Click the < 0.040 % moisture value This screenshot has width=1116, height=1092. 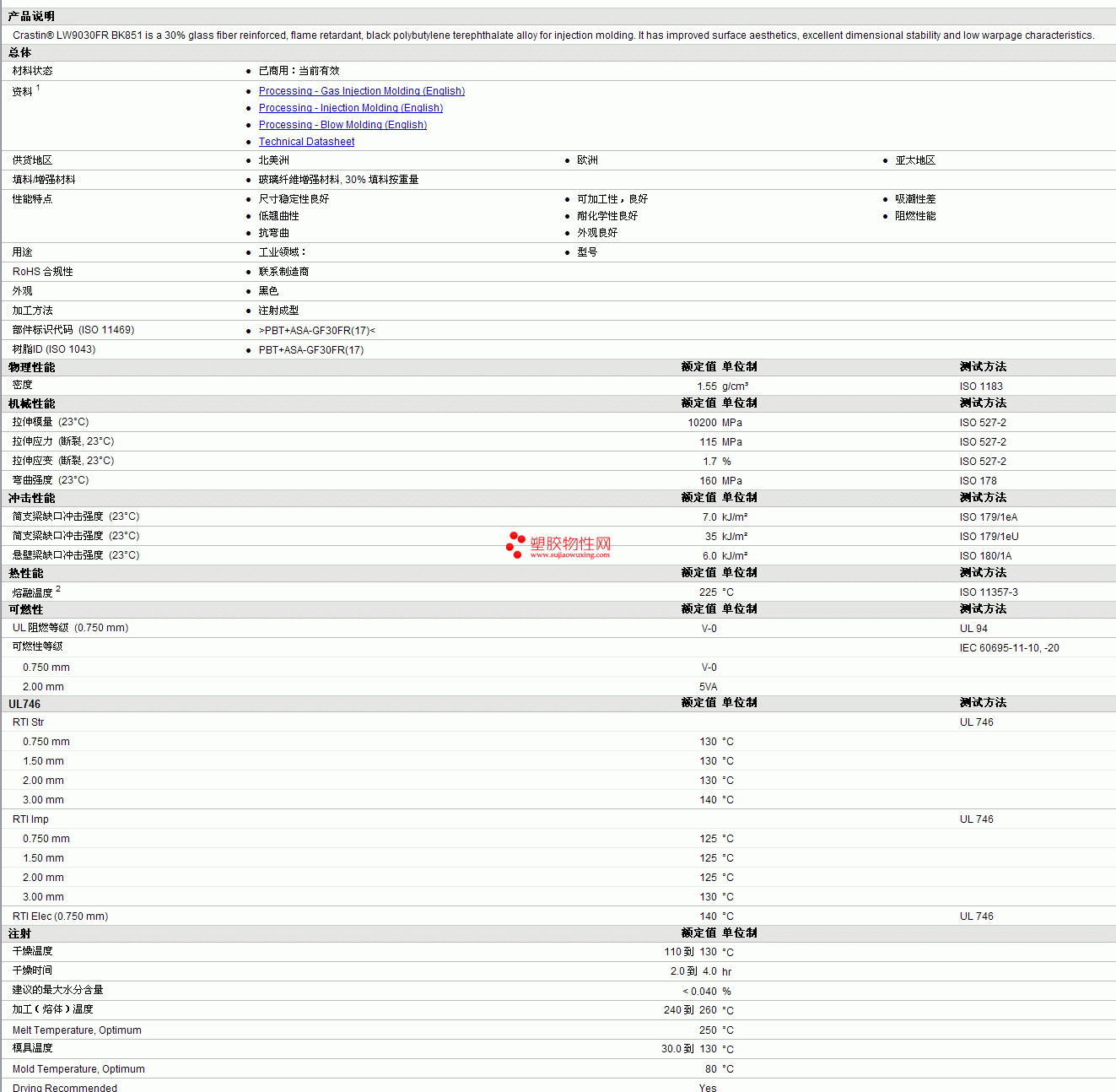(x=707, y=992)
